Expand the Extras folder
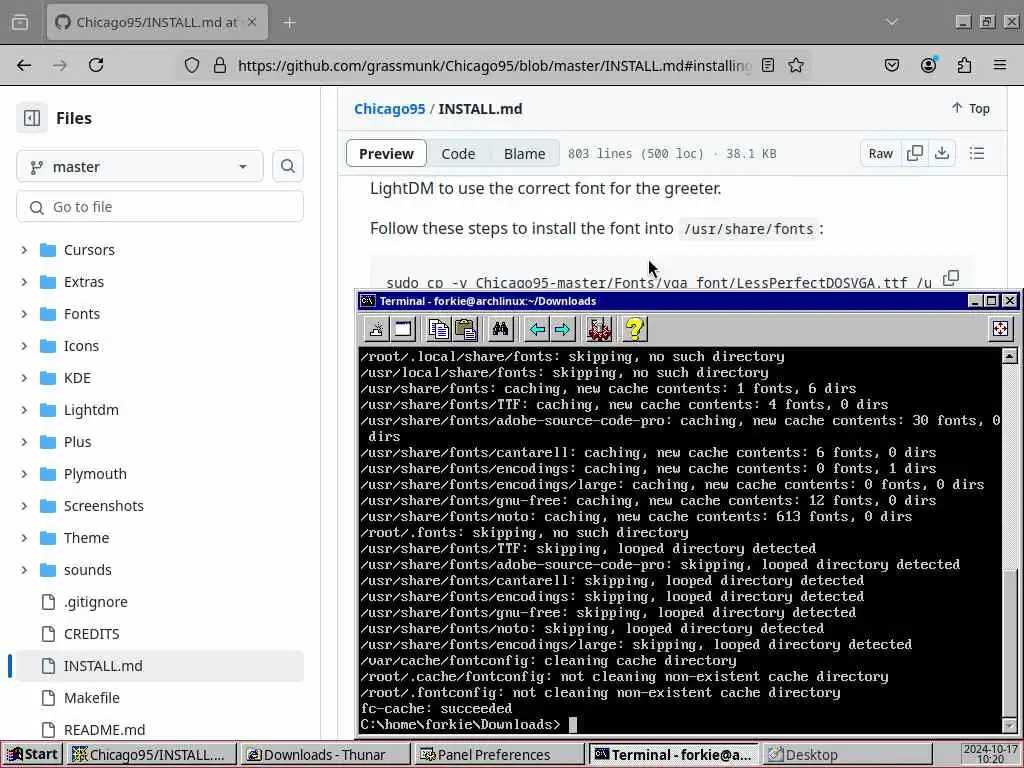The image size is (1024, 768). 24,282
